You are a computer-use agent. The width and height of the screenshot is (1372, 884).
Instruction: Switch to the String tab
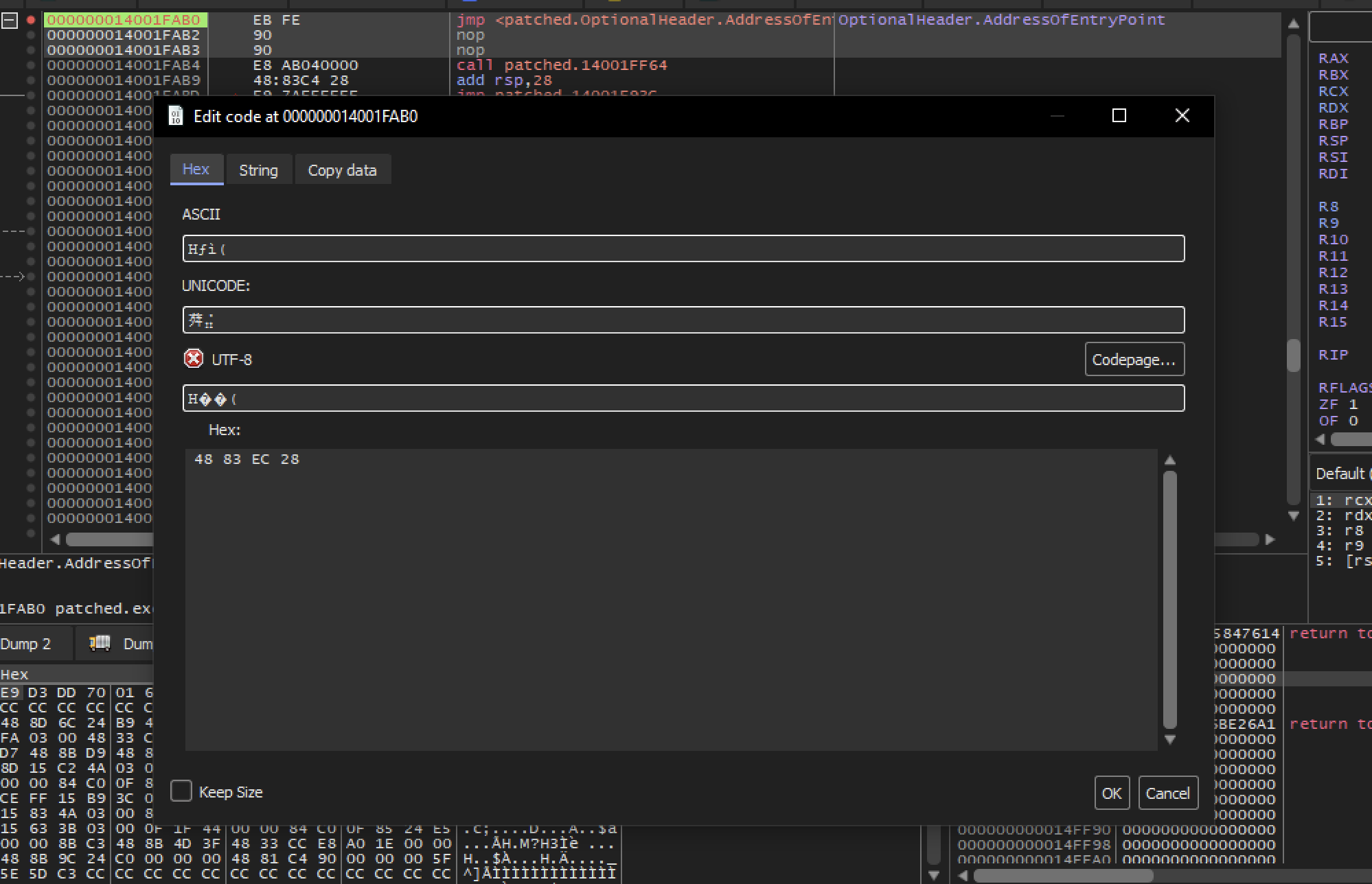pos(258,170)
